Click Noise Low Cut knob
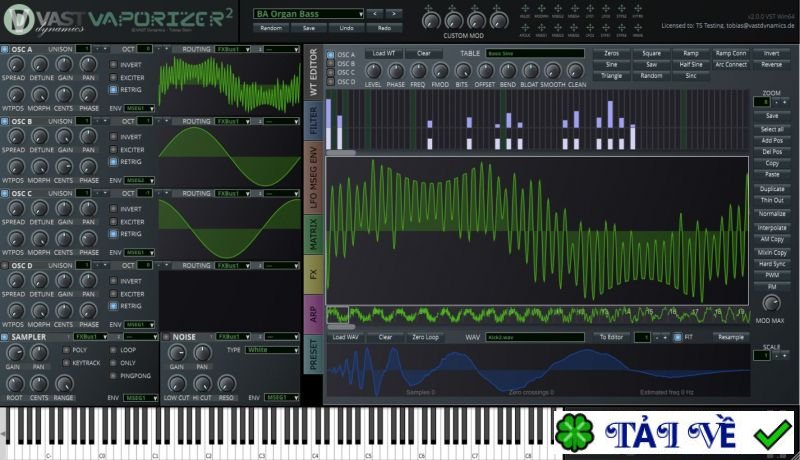800x460 pixels. [177, 384]
